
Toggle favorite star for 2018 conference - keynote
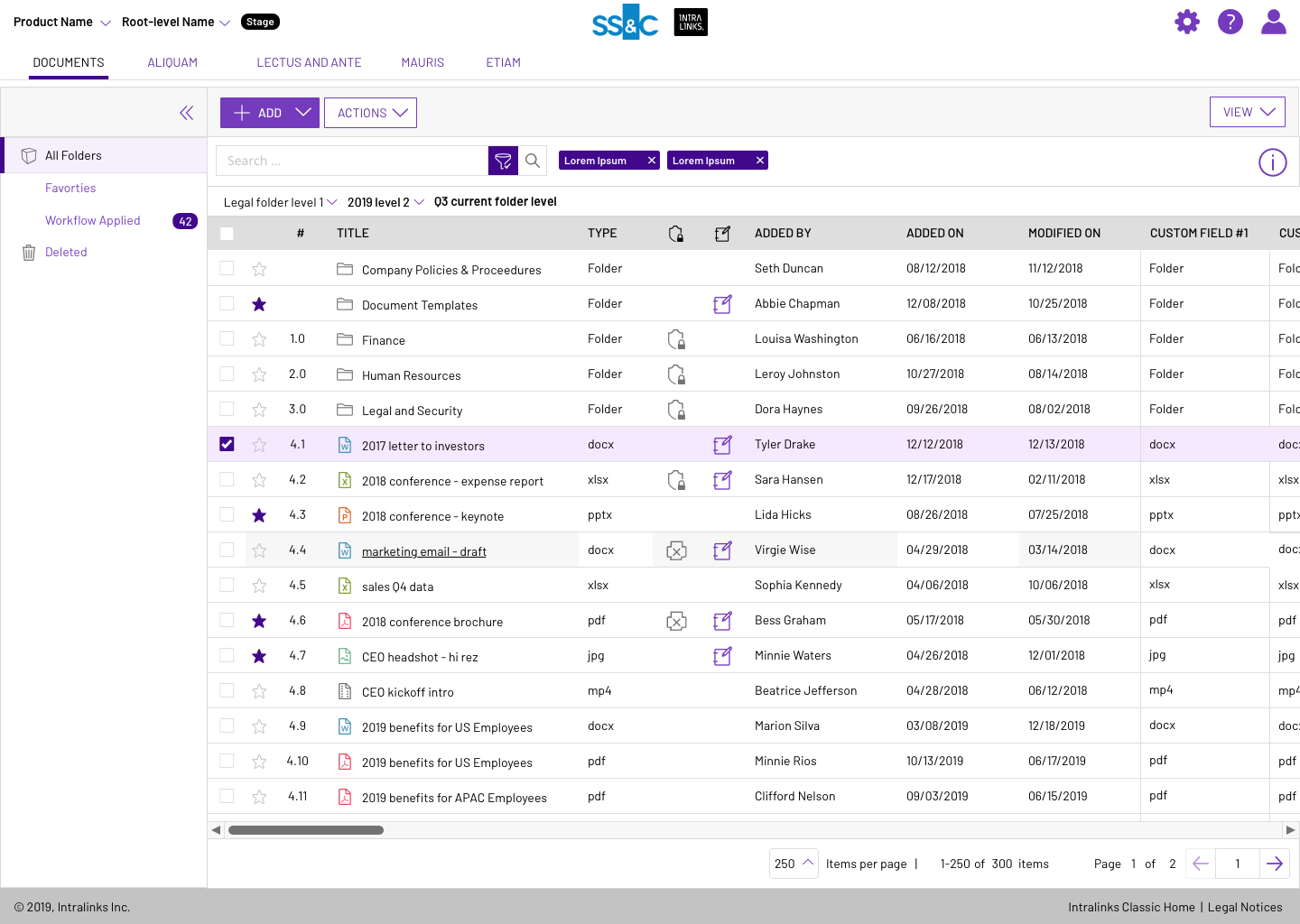point(259,515)
